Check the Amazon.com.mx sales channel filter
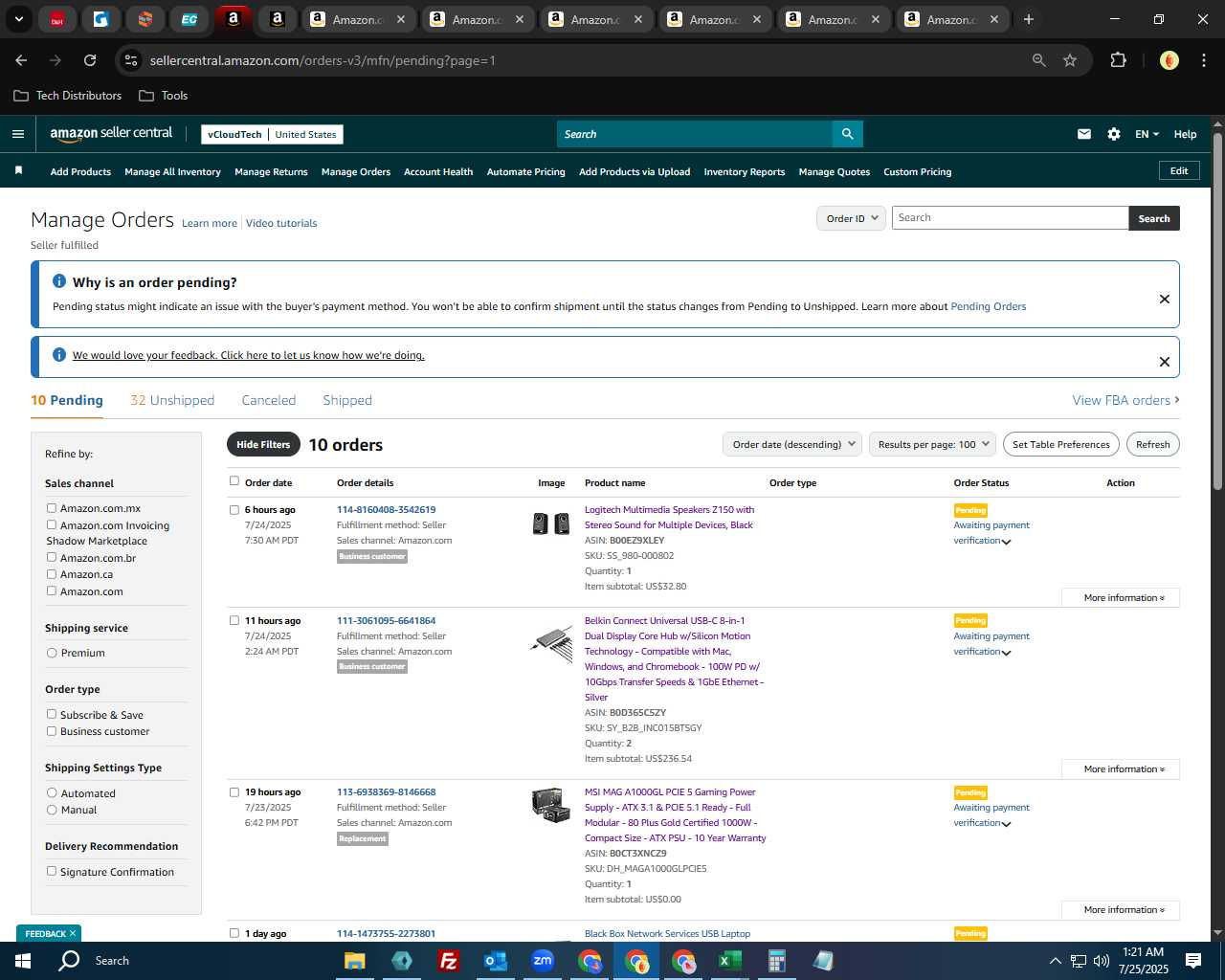This screenshot has width=1225, height=980. tap(52, 508)
